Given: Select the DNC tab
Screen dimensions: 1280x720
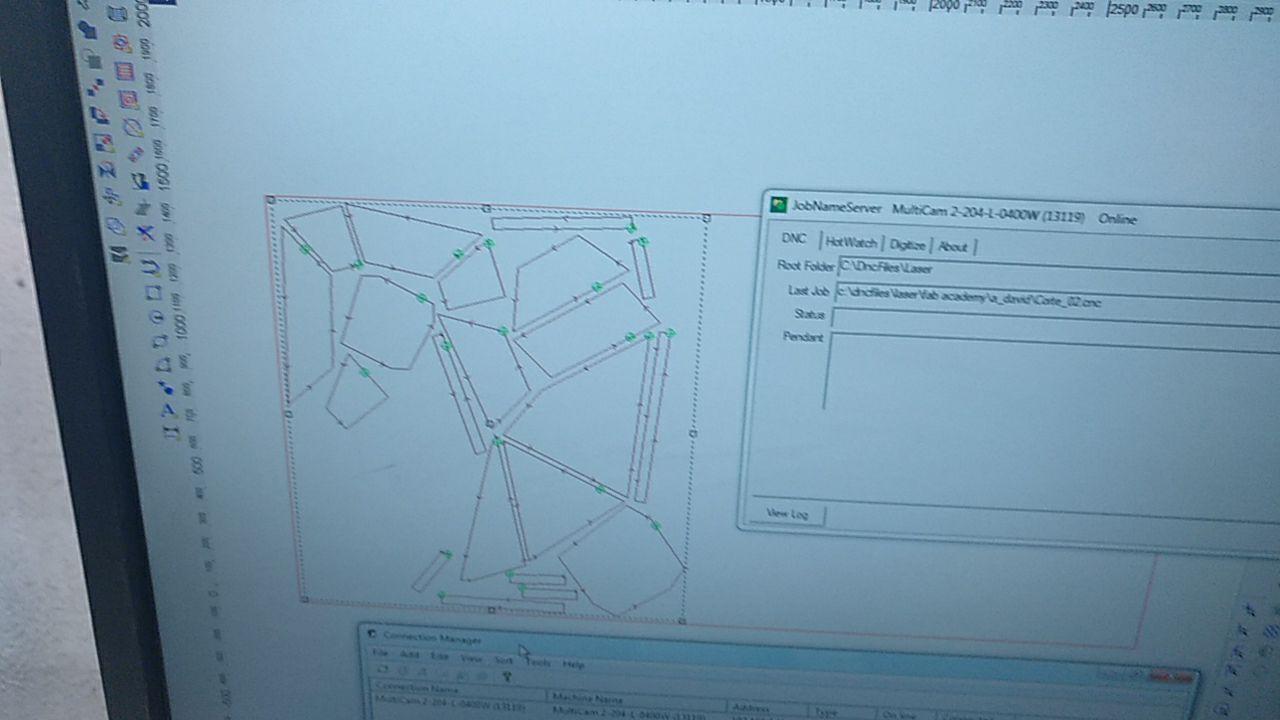Looking at the screenshot, I should tap(793, 239).
